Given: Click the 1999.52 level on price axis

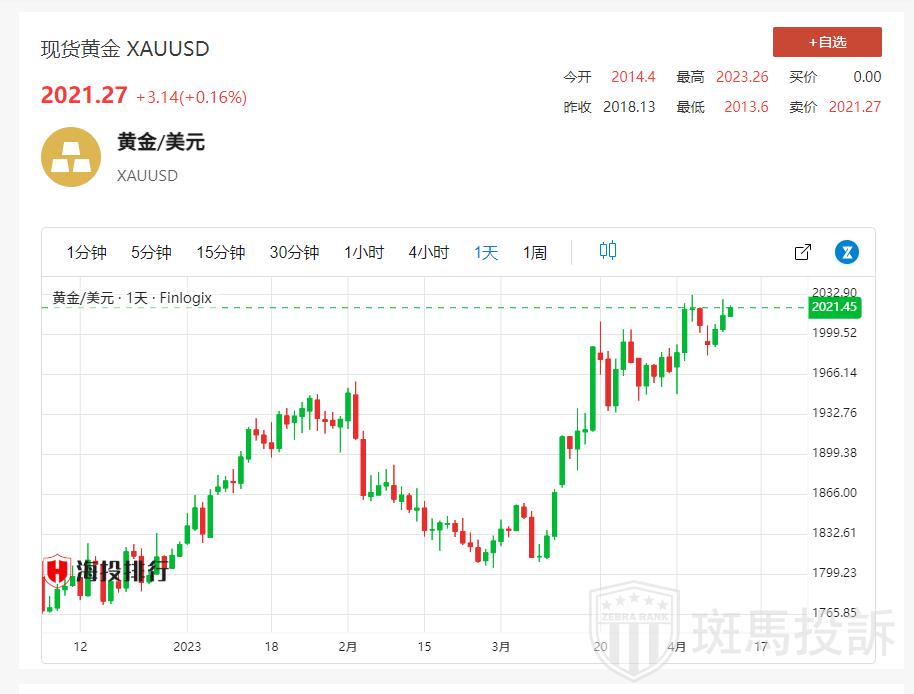Looking at the screenshot, I should 834,333.
